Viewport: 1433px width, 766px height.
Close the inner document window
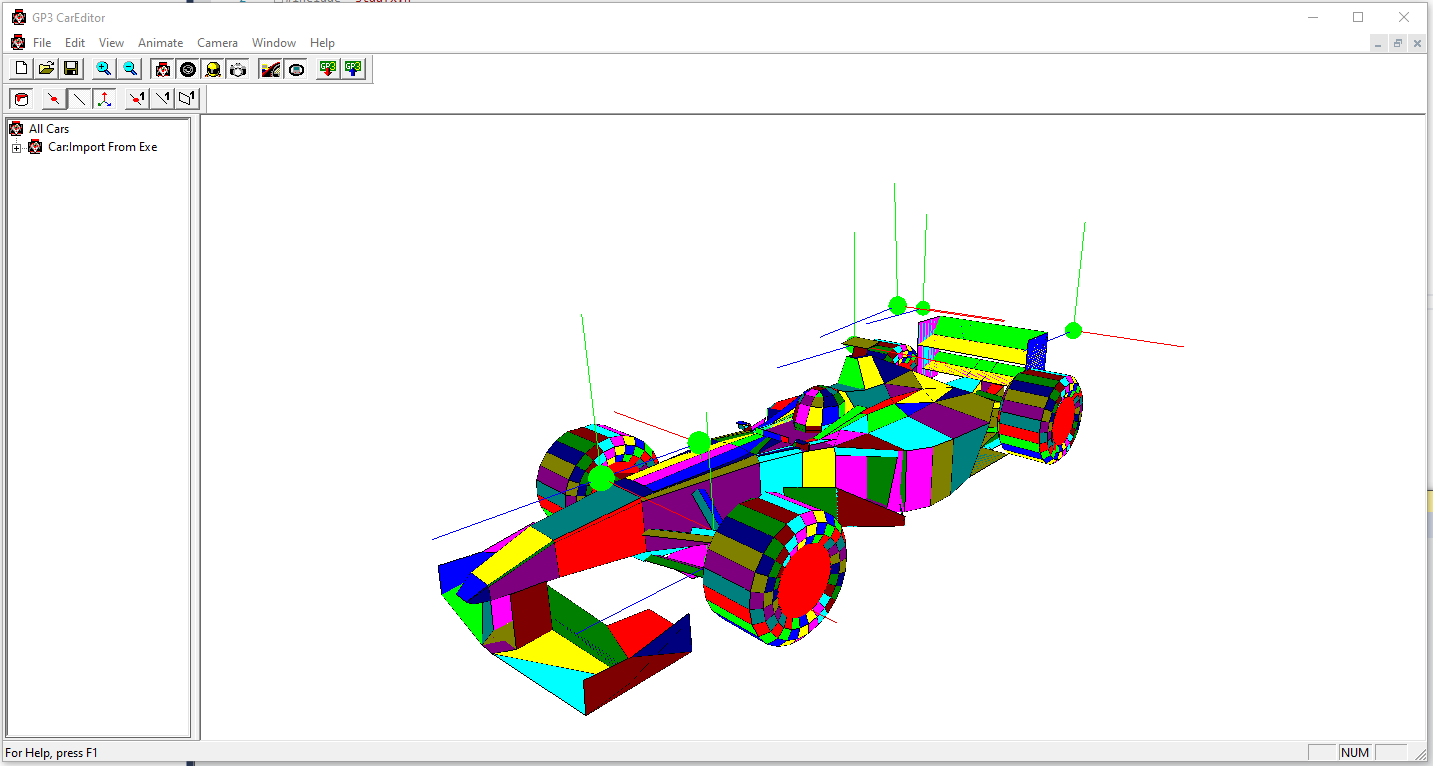click(x=1416, y=43)
